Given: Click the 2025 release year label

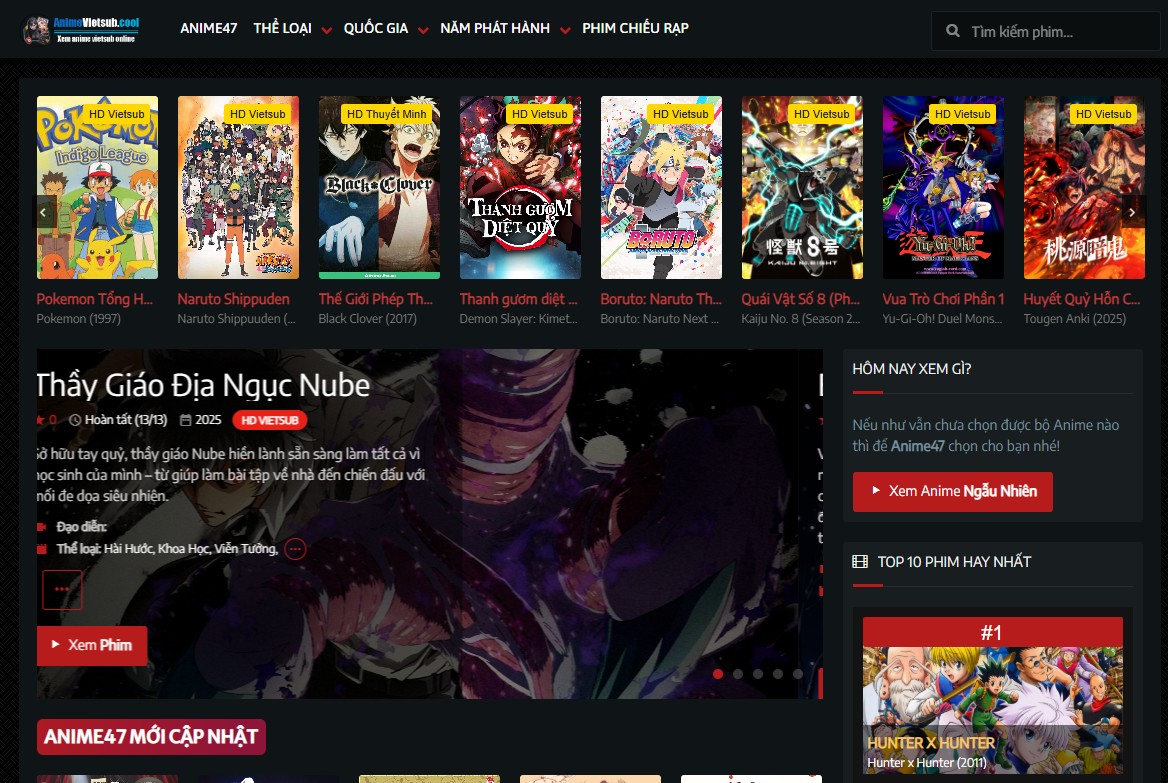Looking at the screenshot, I should click(x=208, y=420).
